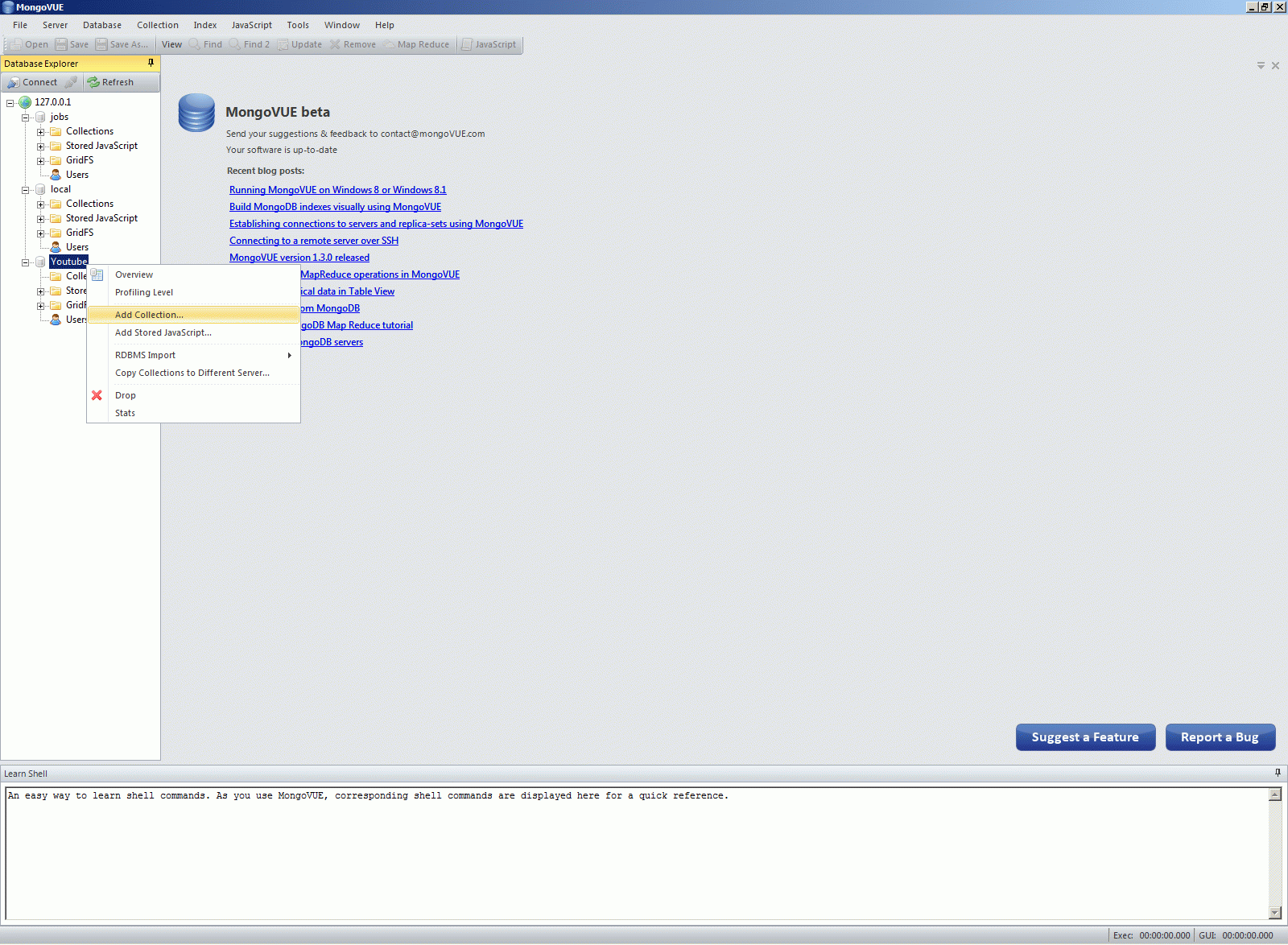Open the Collection menu
Viewport: 1288px width, 945px height.
158,25
